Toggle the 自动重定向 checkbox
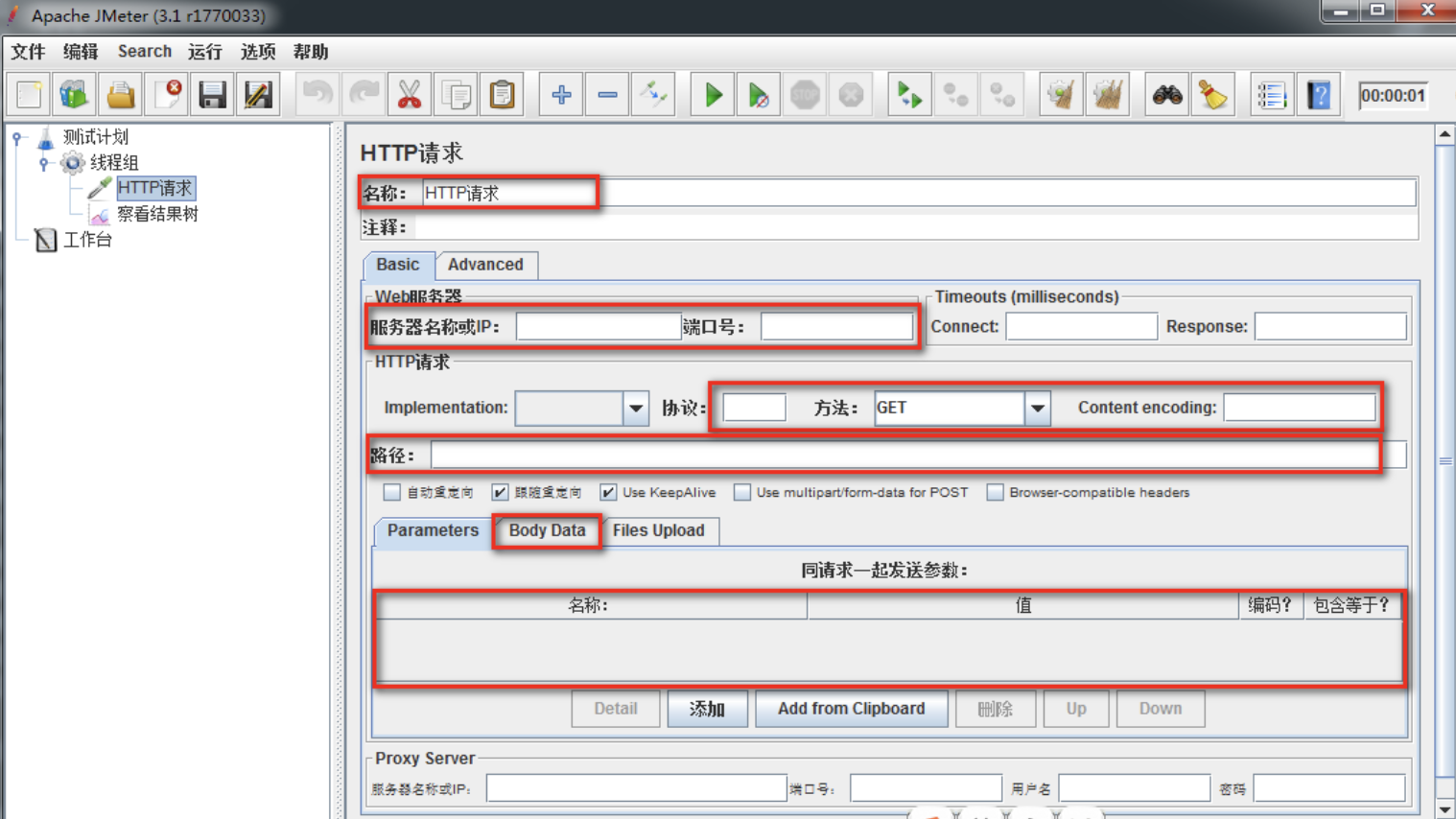1456x819 pixels. [x=391, y=492]
